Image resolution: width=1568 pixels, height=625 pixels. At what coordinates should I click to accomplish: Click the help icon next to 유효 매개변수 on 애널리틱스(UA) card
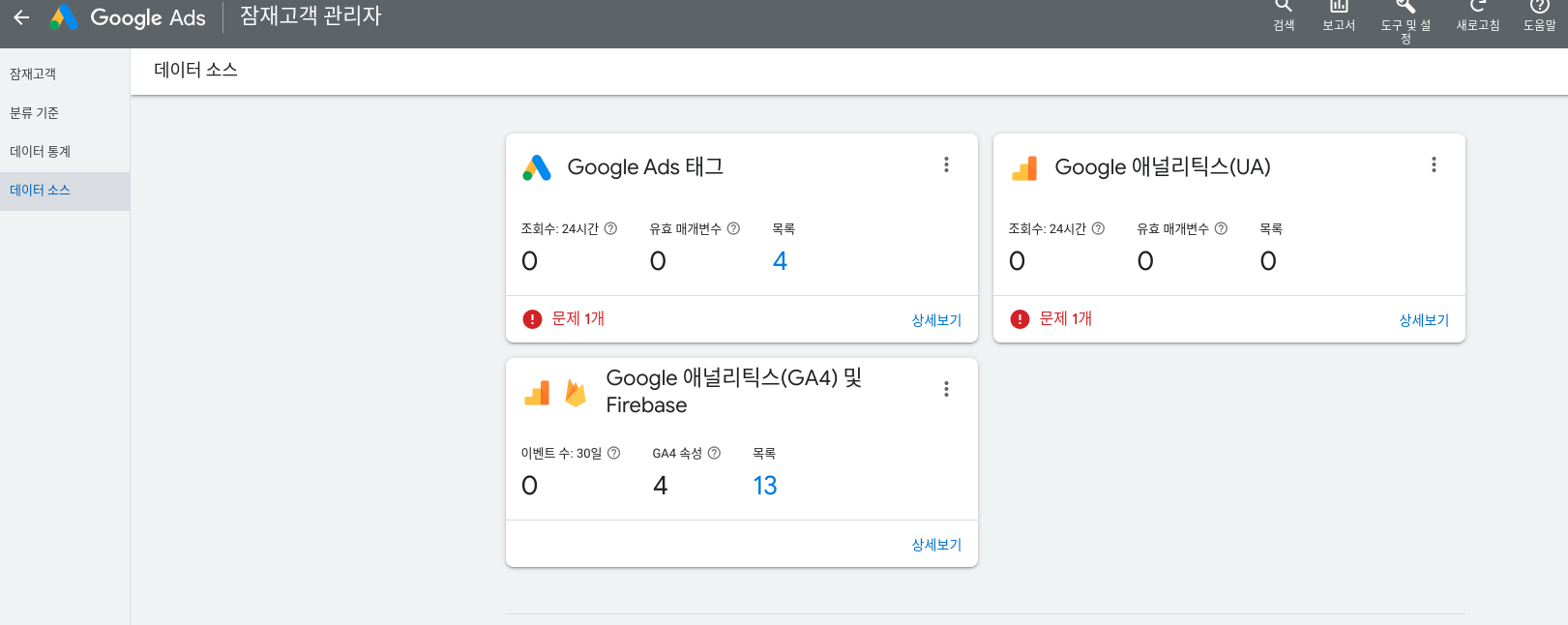pos(1221,229)
